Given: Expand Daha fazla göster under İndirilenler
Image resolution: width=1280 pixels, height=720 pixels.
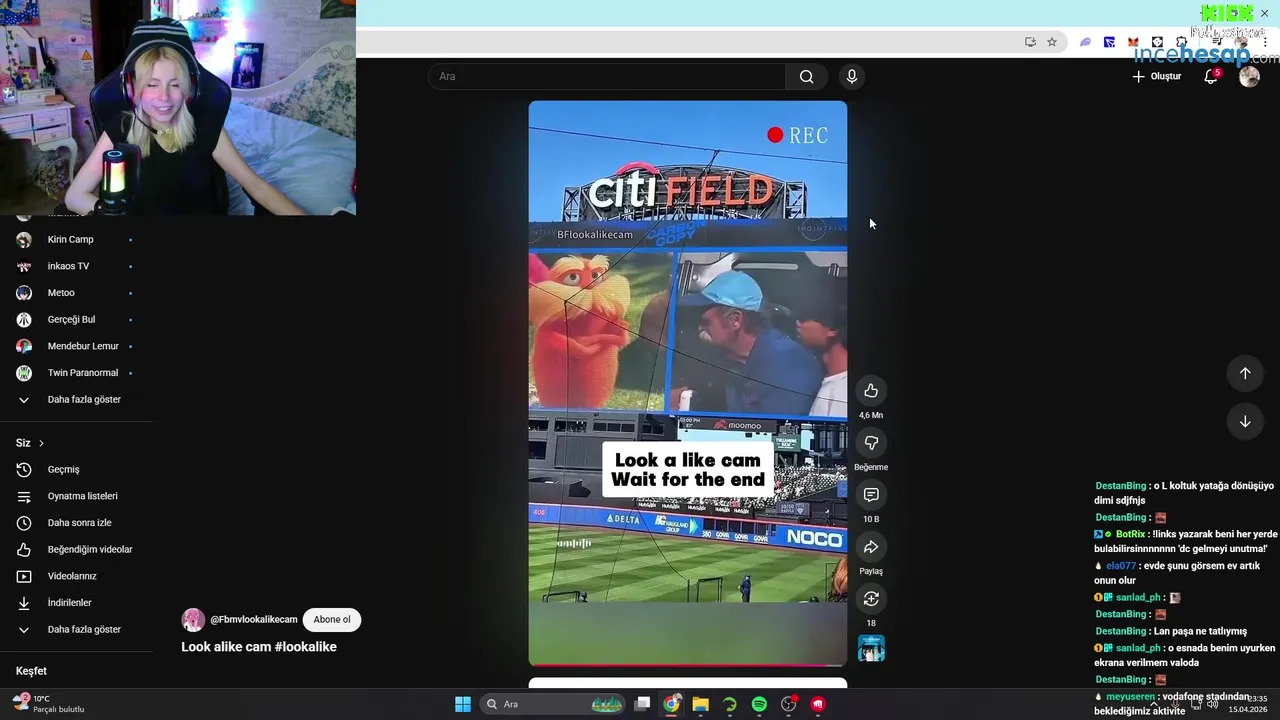Looking at the screenshot, I should [75, 630].
